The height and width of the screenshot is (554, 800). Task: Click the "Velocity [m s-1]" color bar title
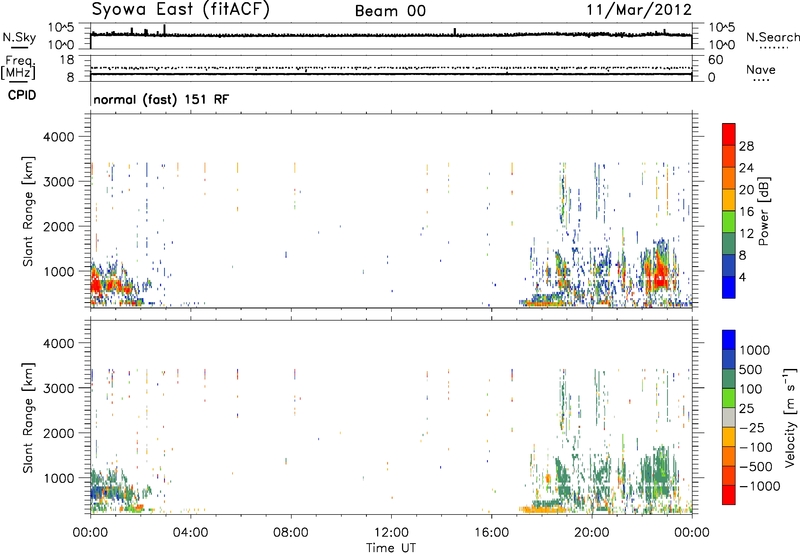(x=790, y=417)
